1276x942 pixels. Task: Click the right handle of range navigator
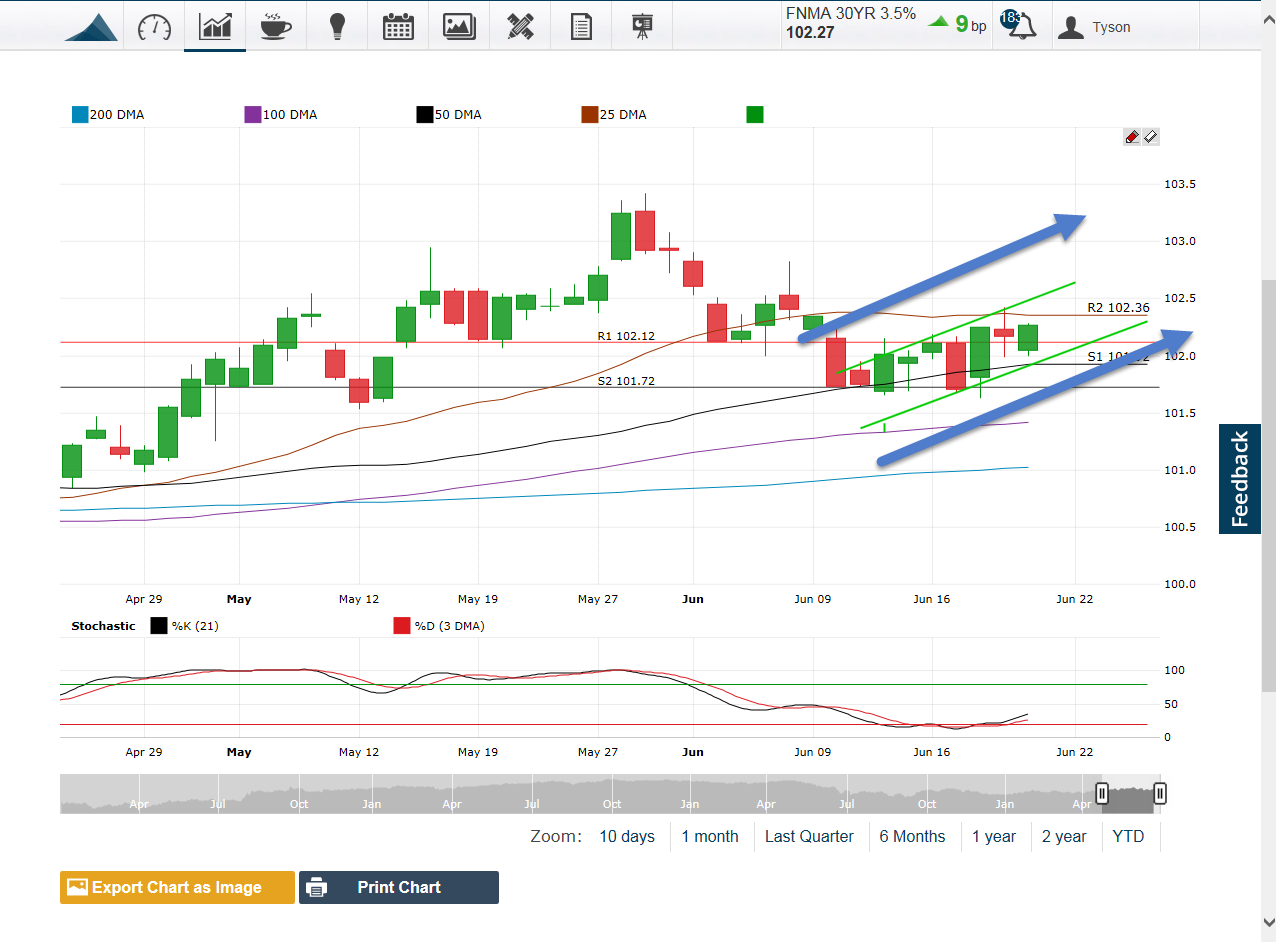tap(1160, 794)
